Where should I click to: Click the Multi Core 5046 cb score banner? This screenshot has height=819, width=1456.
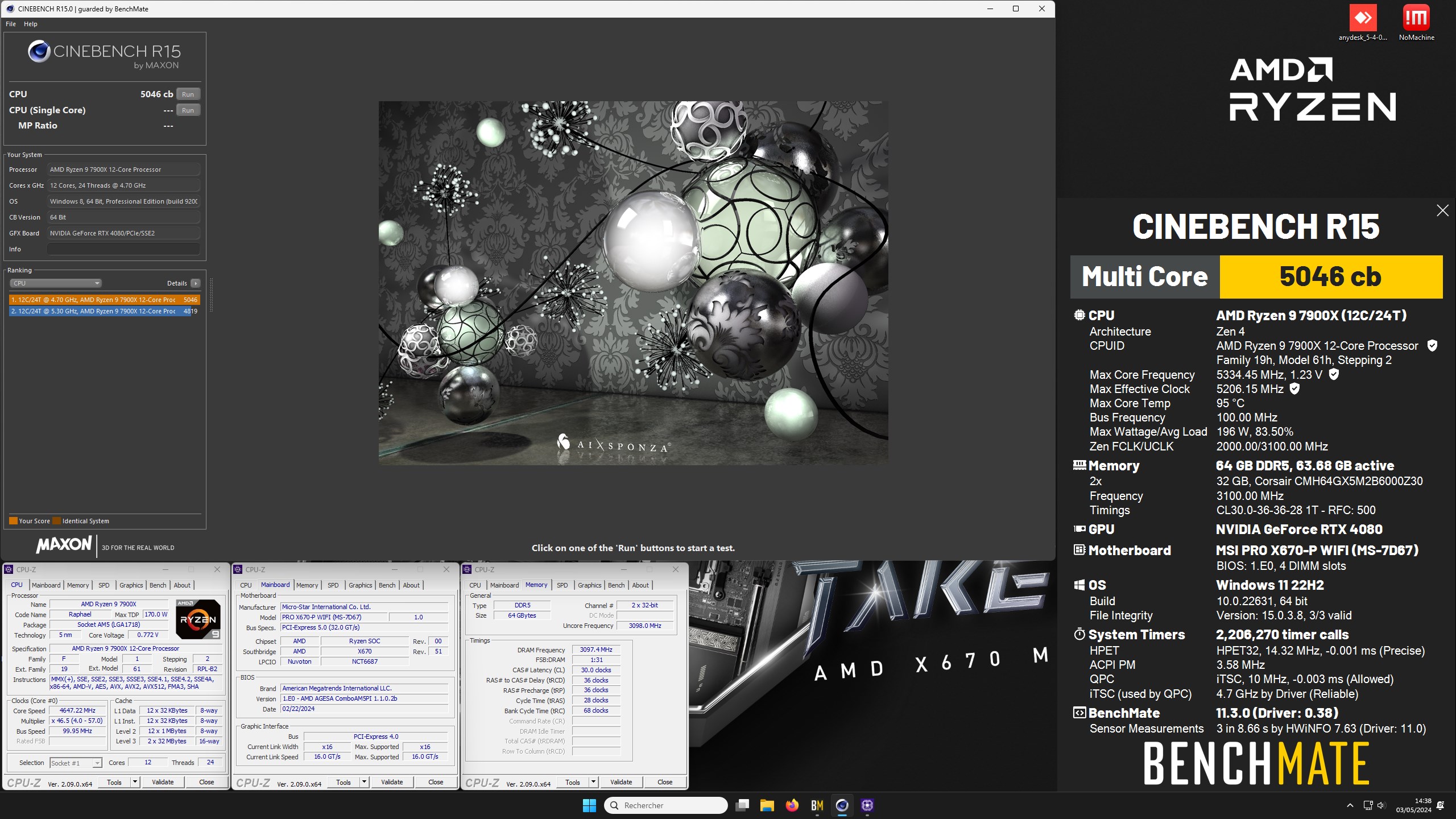[x=1256, y=276]
